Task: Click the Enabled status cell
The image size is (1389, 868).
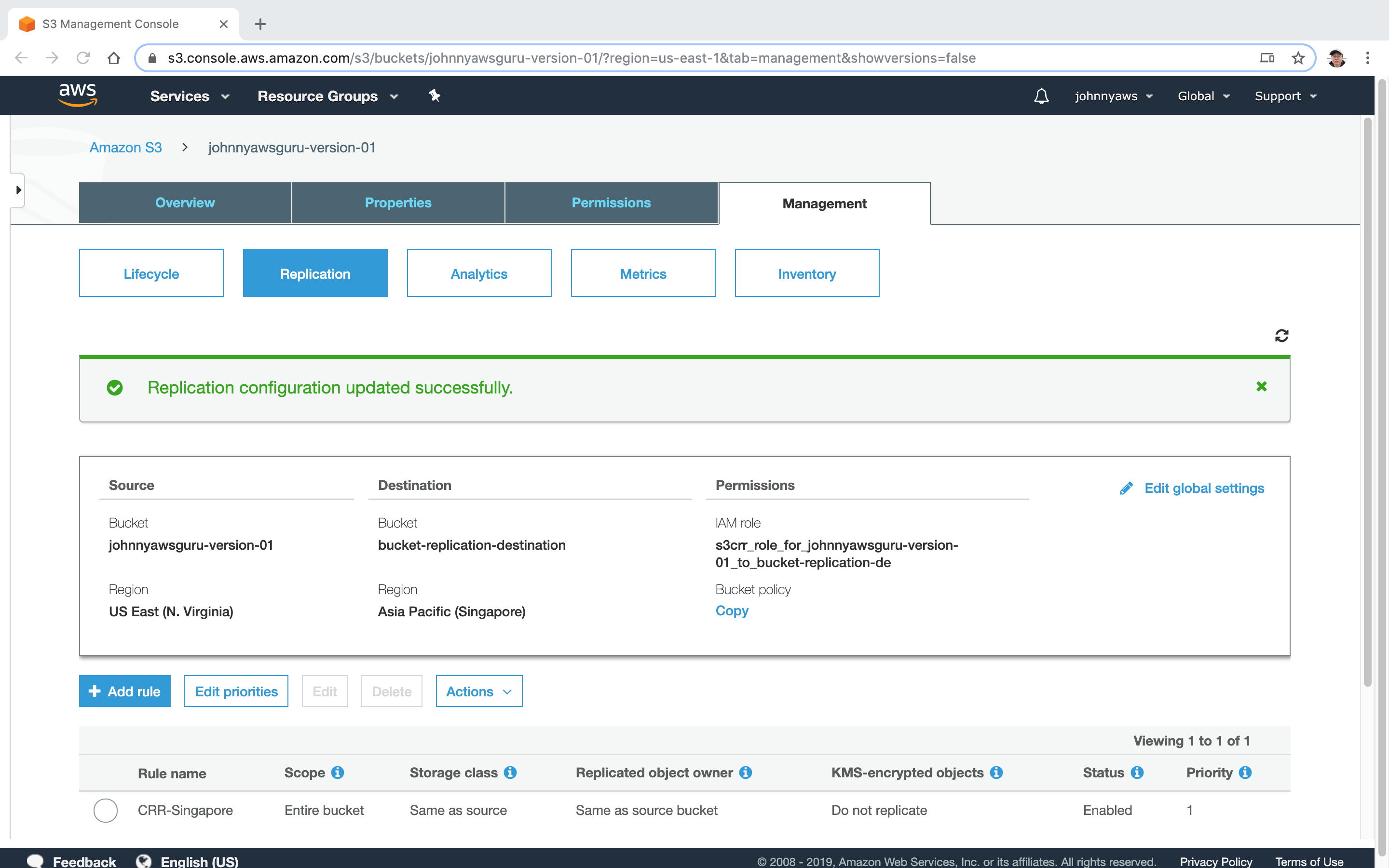Action: [x=1107, y=810]
